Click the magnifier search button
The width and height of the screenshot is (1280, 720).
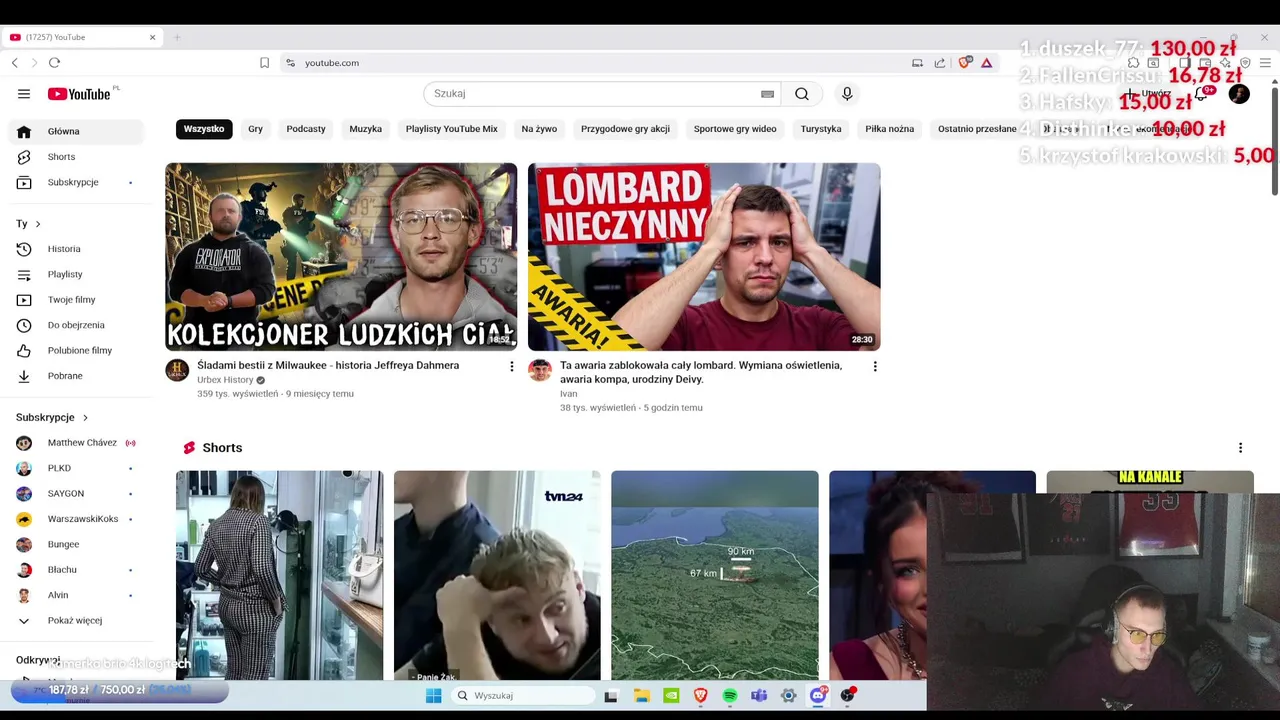[x=802, y=94]
